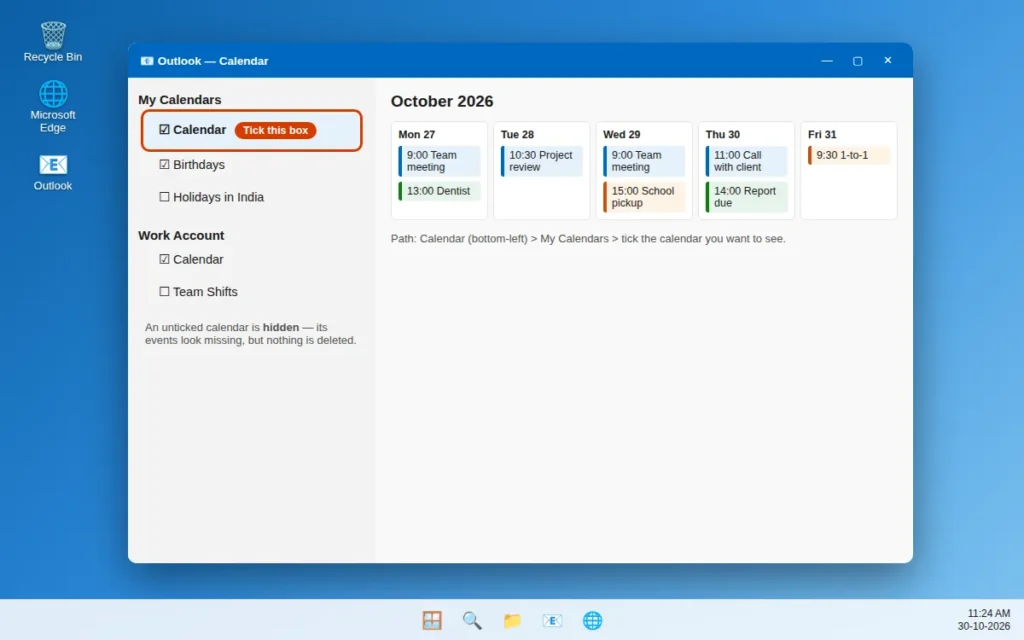Image resolution: width=1024 pixels, height=640 pixels.
Task: Select the Thu 30 day header
Action: 722,134
